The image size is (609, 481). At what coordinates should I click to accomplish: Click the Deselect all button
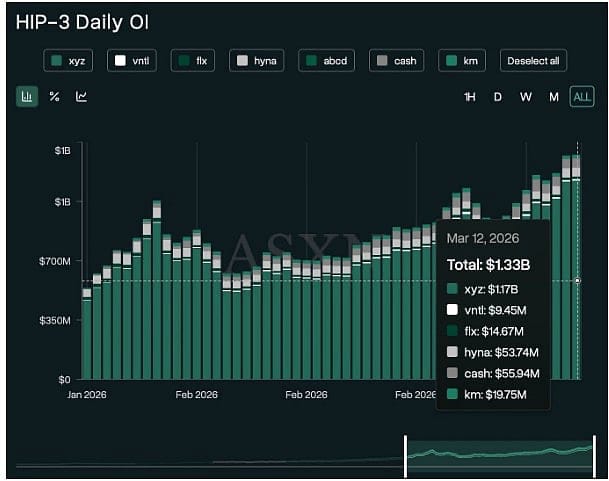click(x=533, y=61)
